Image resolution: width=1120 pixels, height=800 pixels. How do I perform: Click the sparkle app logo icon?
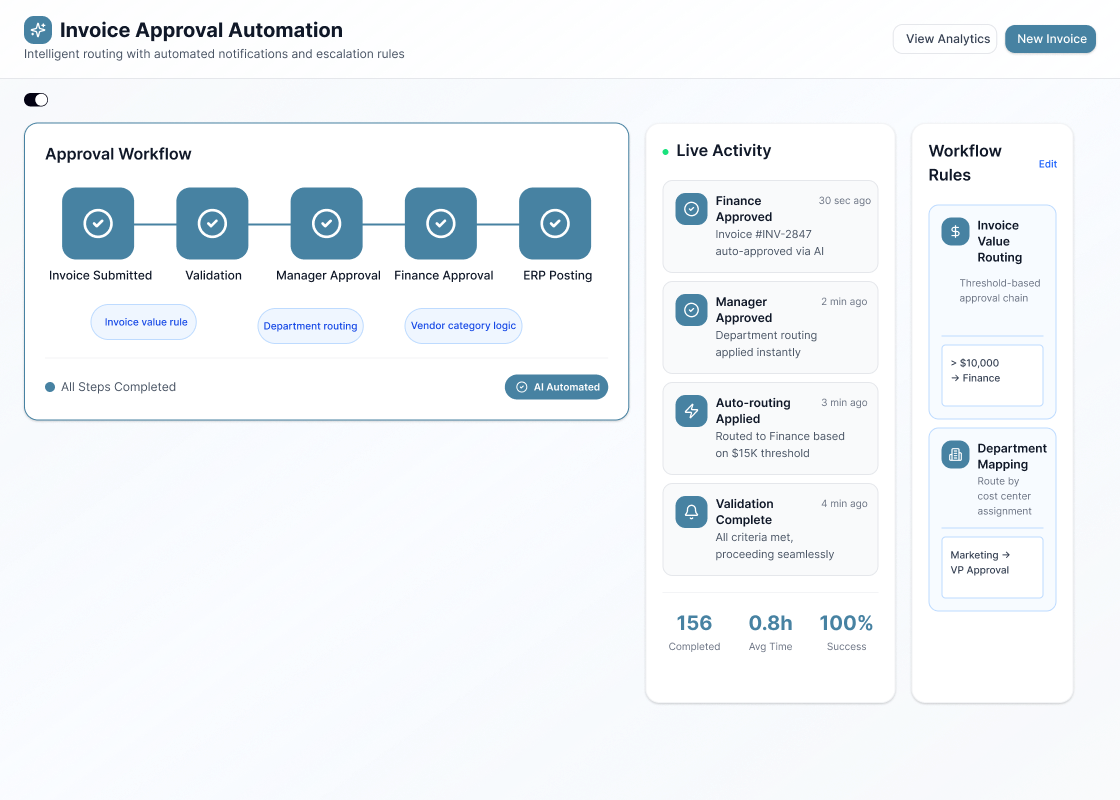tap(38, 30)
